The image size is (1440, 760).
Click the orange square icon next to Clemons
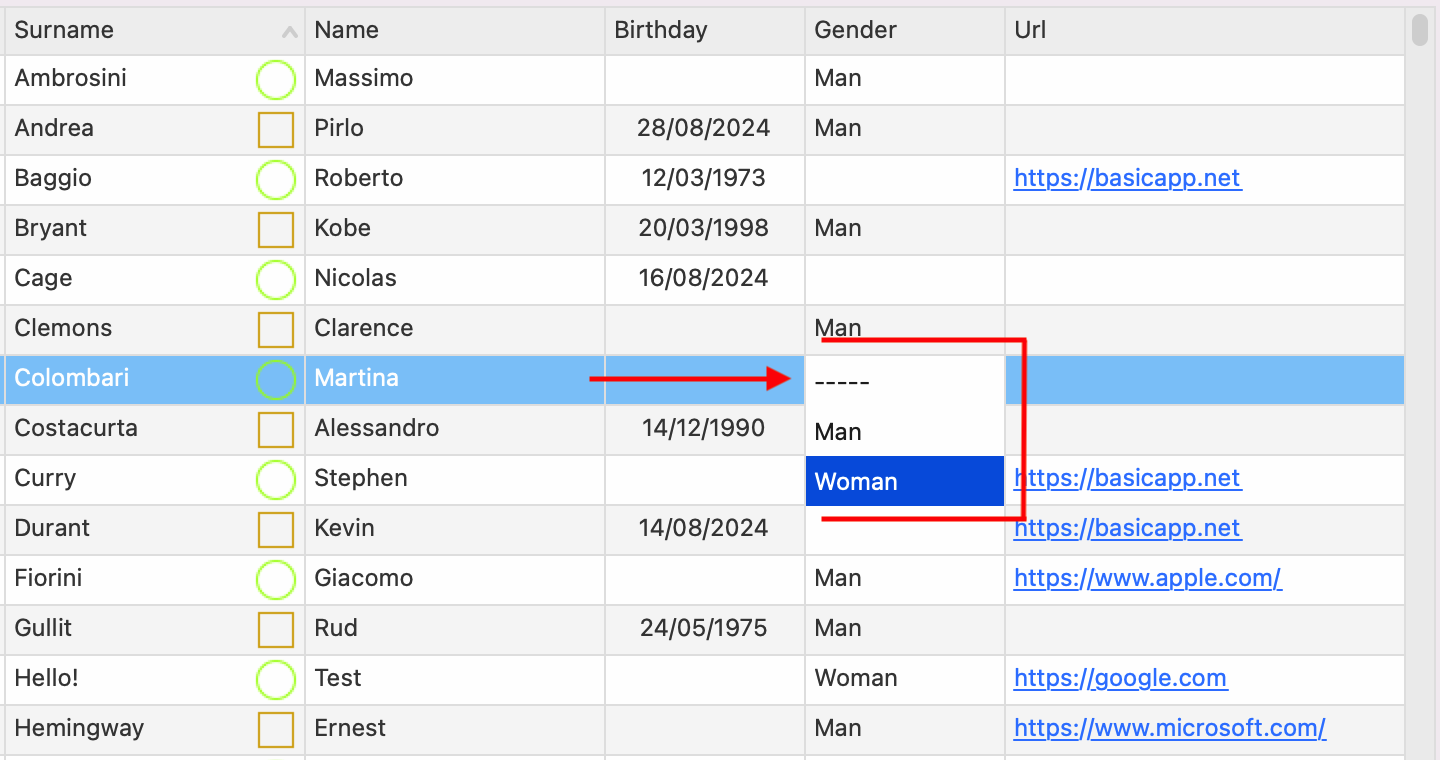click(276, 330)
